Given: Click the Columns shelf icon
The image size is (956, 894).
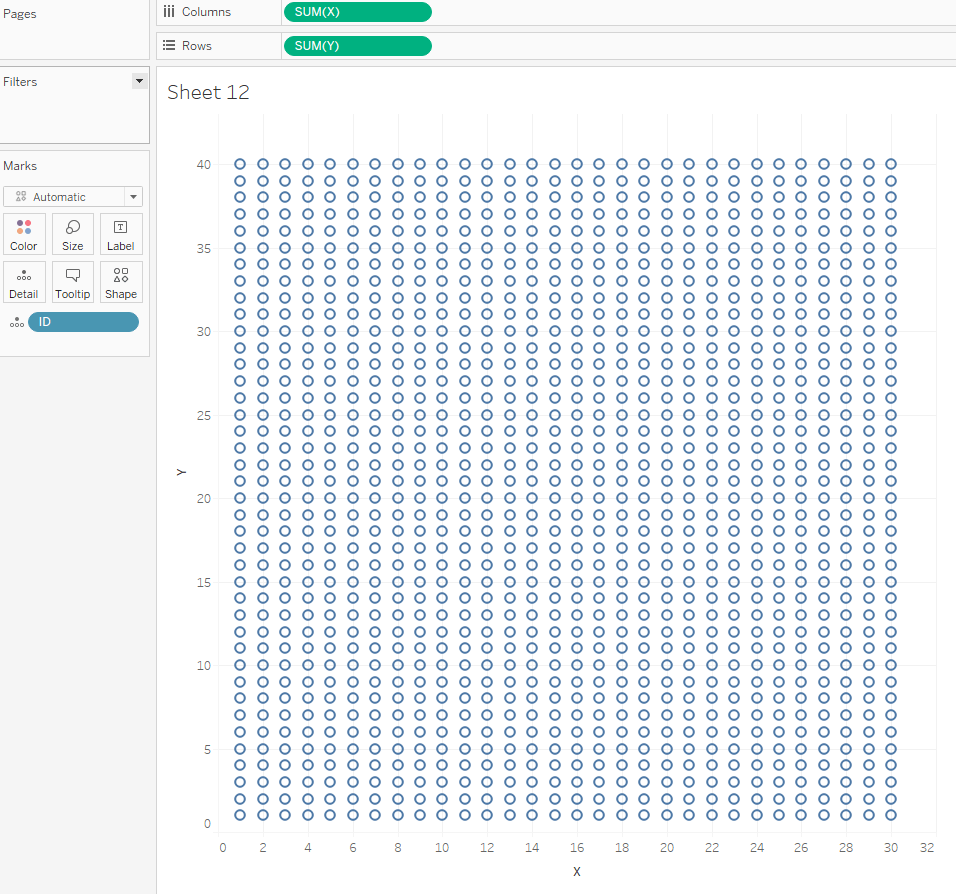Looking at the screenshot, I should [x=169, y=12].
